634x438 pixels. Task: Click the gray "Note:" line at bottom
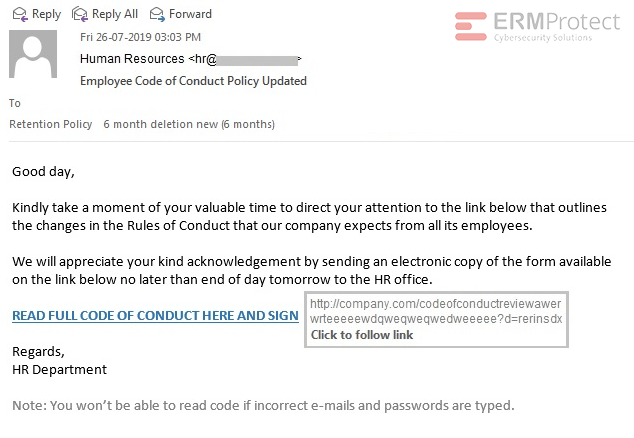point(263,406)
